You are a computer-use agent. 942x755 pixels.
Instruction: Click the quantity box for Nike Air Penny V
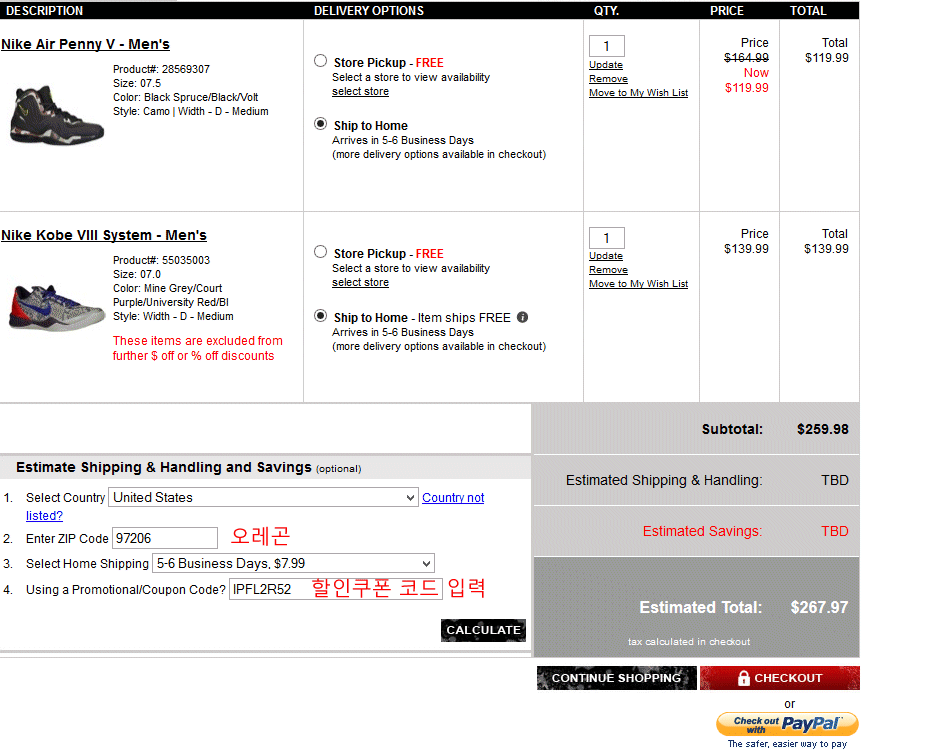coord(606,46)
